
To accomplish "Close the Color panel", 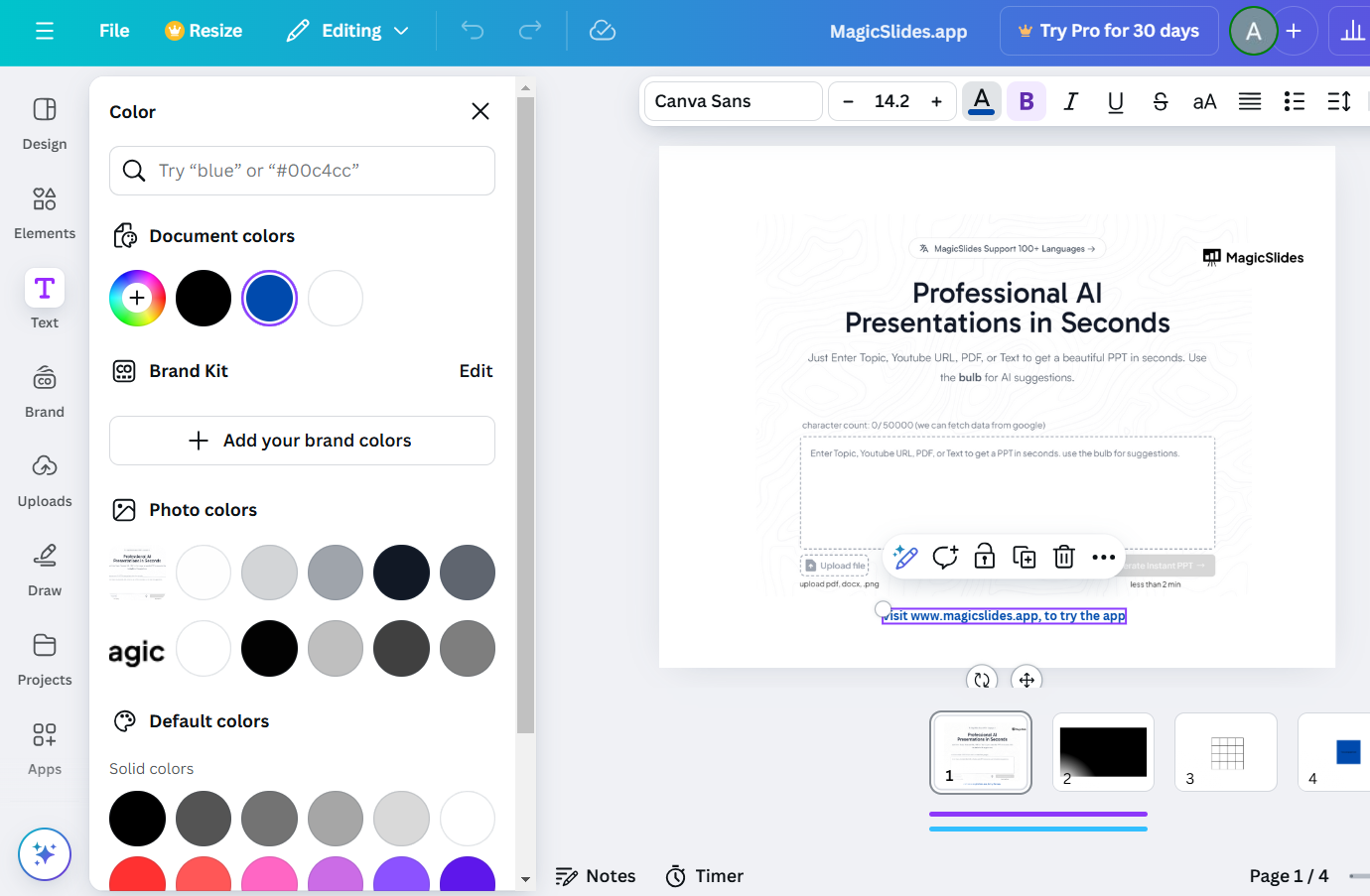I will click(480, 111).
